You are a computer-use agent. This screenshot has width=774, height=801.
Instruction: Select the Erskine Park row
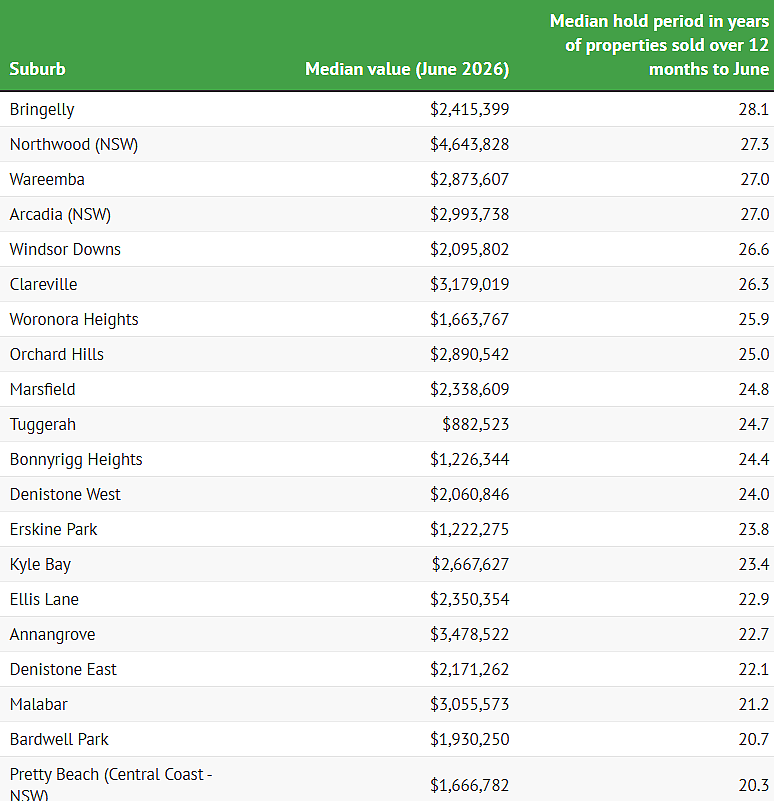(x=387, y=530)
